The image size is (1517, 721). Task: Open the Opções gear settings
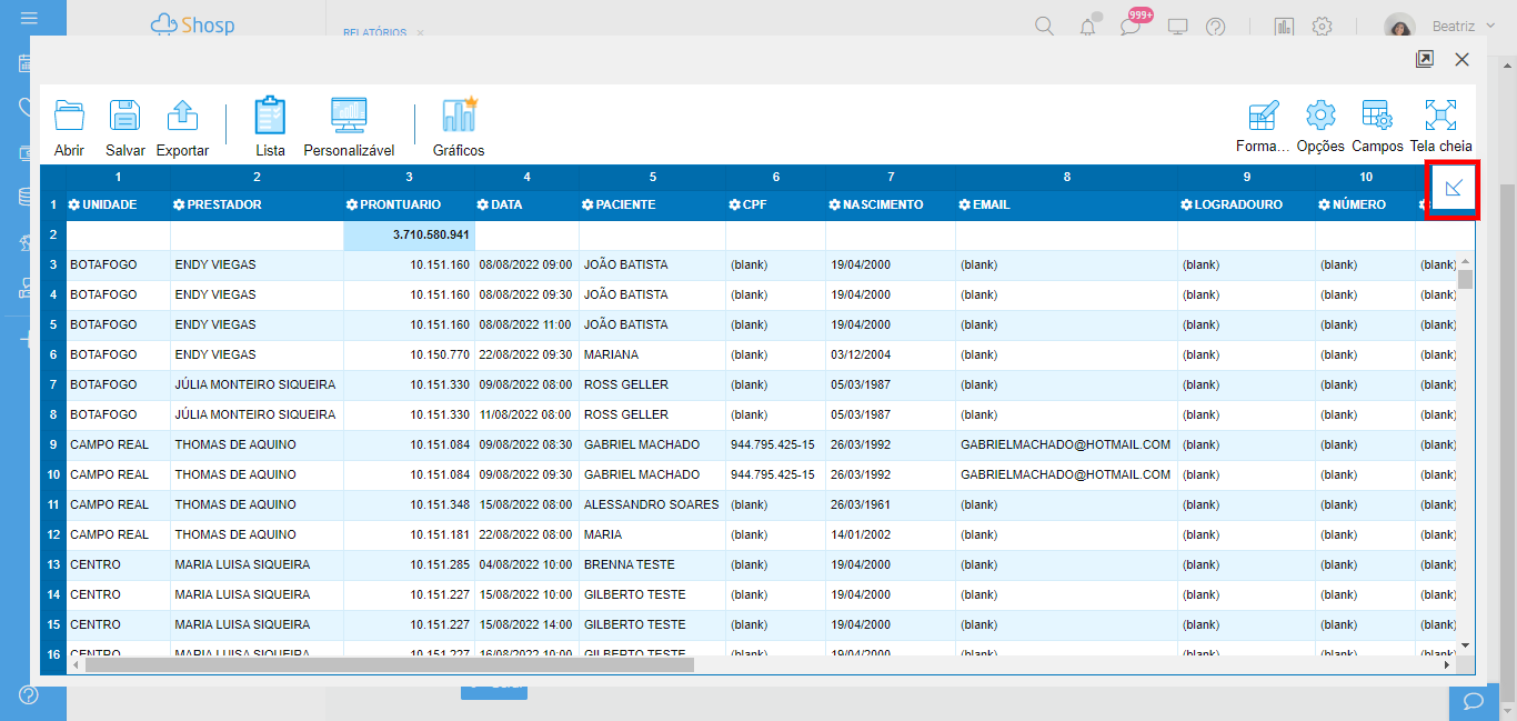1321,126
